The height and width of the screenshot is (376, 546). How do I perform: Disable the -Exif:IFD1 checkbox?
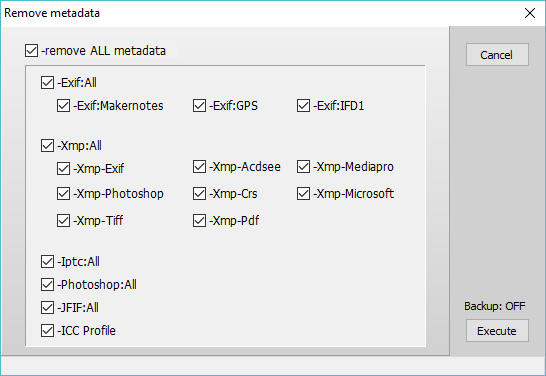[x=303, y=105]
